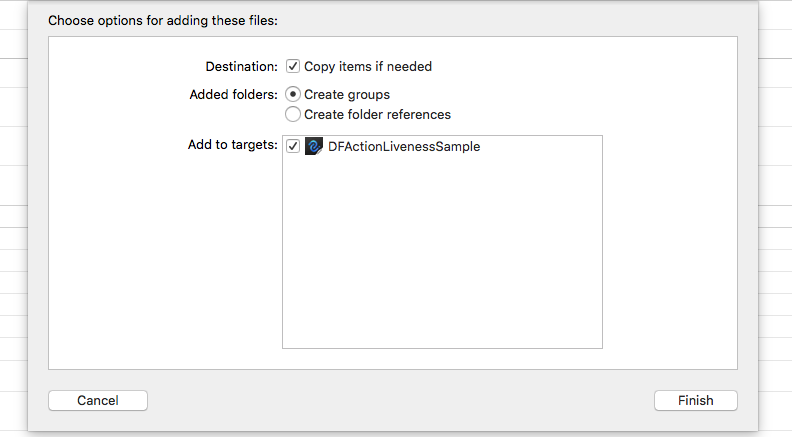This screenshot has height=437, width=792.
Task: Uncheck the DFActionLivenessSample target checkbox
Action: (293, 146)
